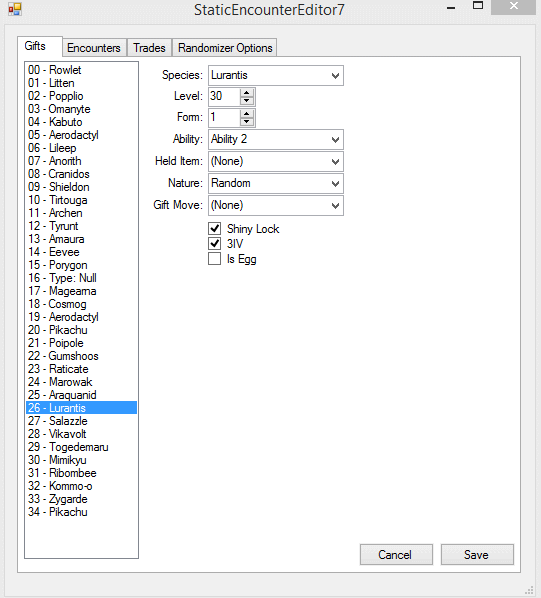Minimize the StaticEncounterEditor7 window
This screenshot has height=598, width=541.
(x=451, y=8)
